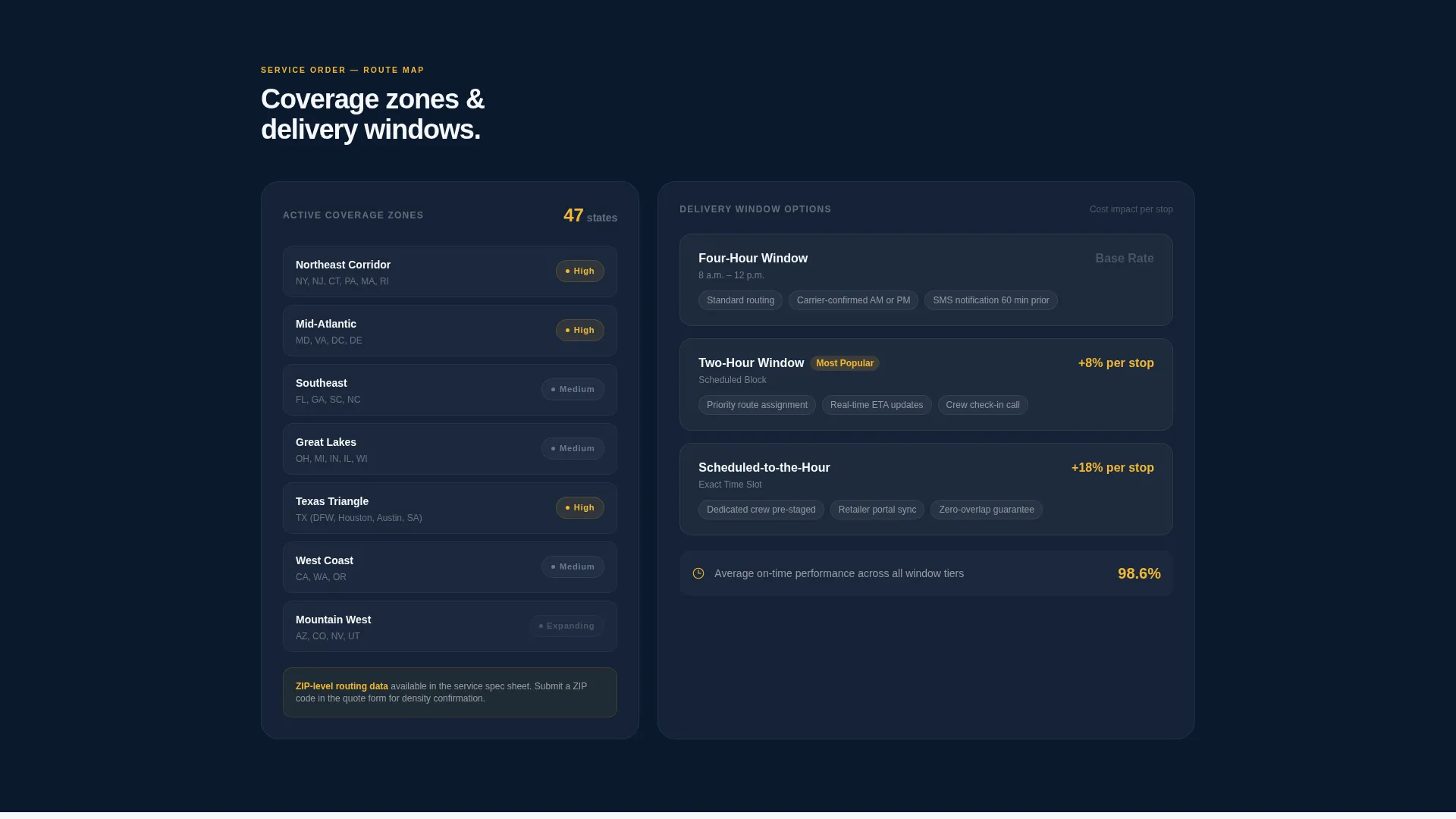This screenshot has width=1456, height=819.
Task: Click the Medium badge for Southeast
Action: click(573, 390)
